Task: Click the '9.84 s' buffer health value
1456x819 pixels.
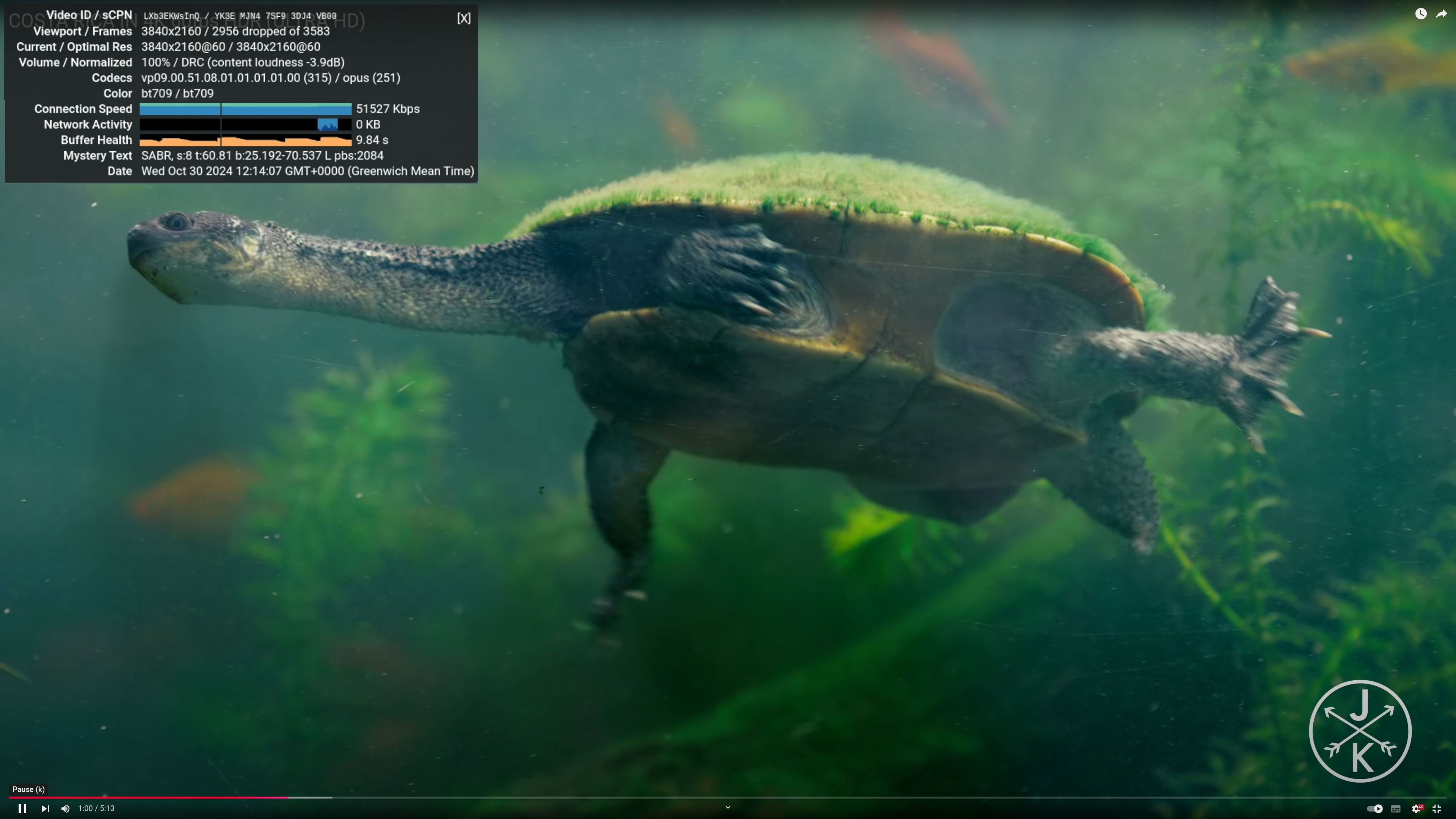Action: click(372, 140)
